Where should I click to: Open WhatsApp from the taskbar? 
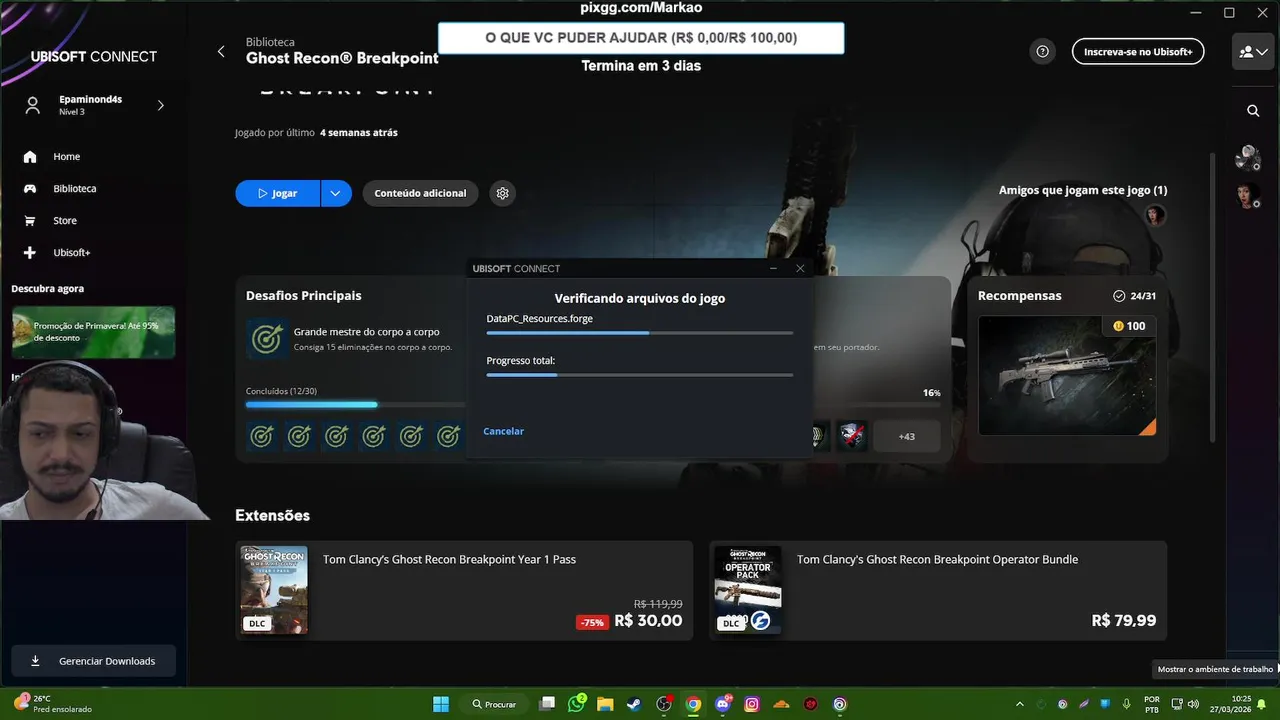[576, 704]
